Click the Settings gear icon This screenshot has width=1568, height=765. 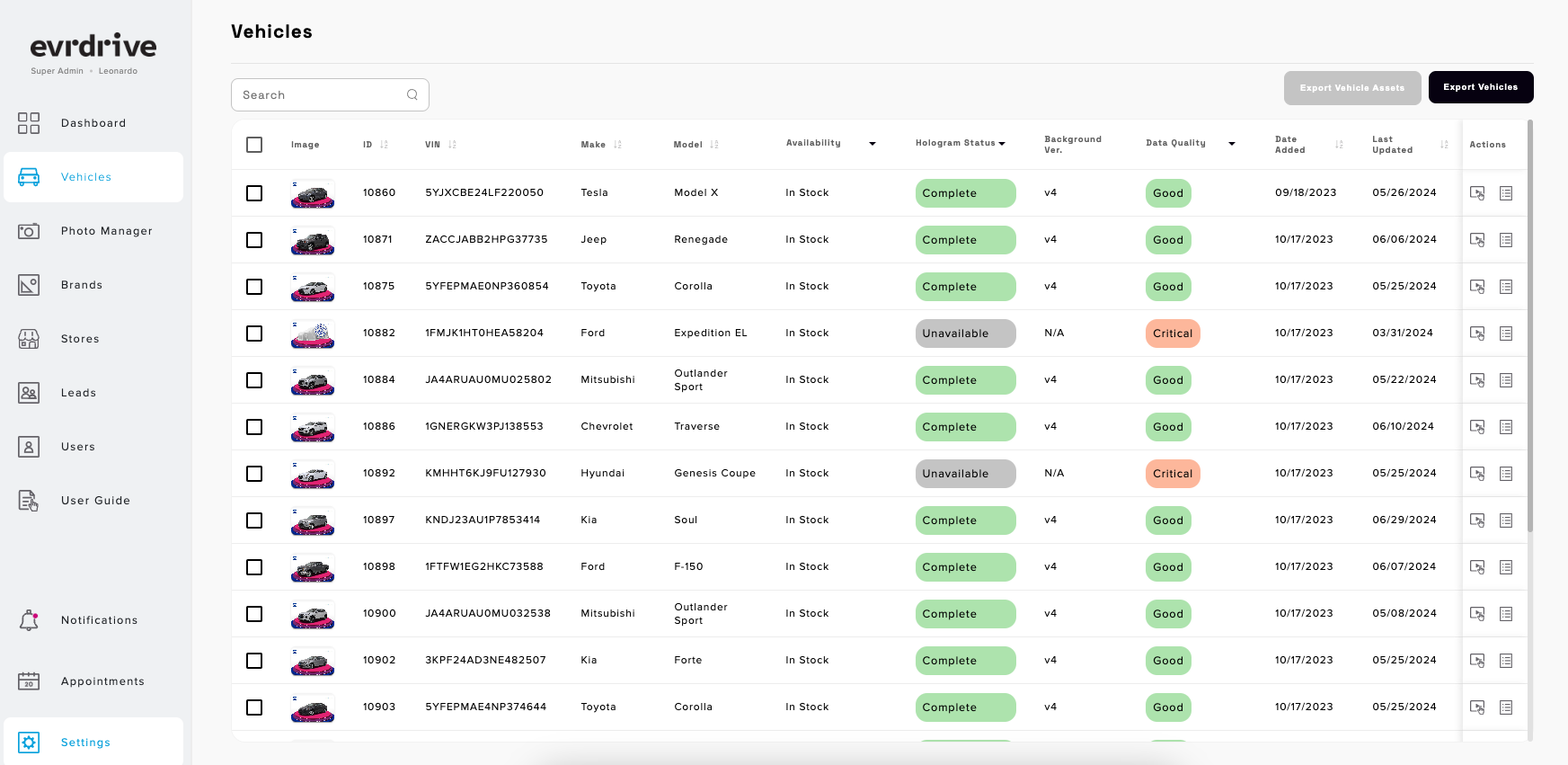[29, 743]
